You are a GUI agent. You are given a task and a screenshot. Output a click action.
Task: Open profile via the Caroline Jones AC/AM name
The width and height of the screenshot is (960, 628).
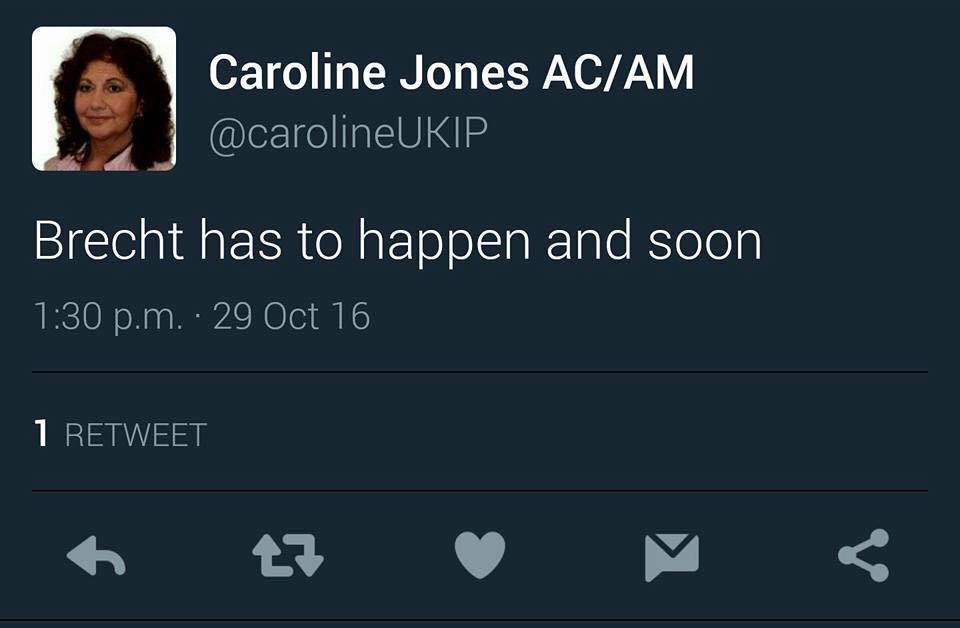click(451, 72)
